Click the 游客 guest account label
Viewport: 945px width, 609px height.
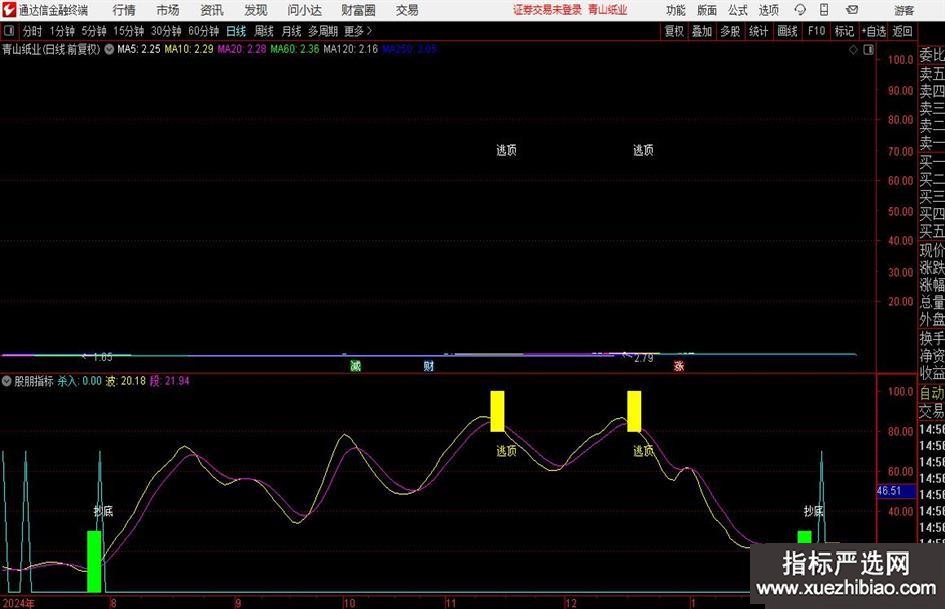click(x=903, y=10)
